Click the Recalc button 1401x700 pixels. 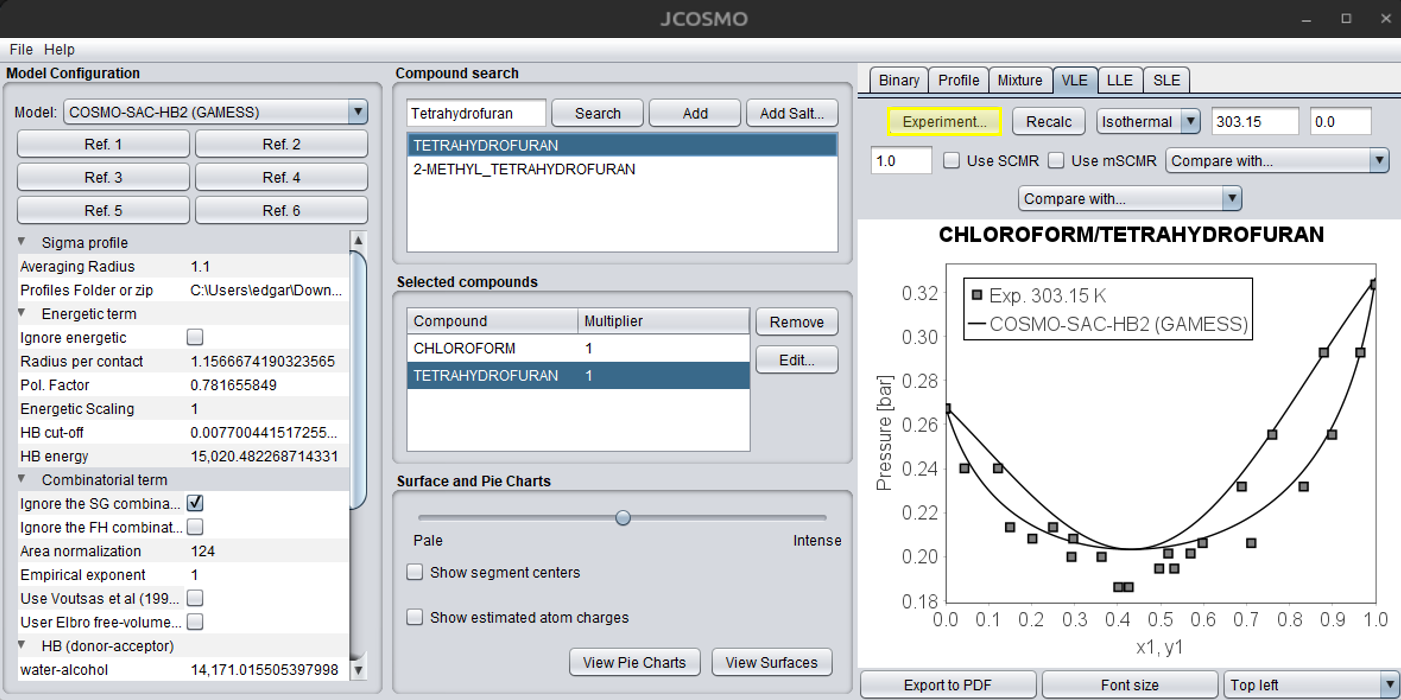pos(1048,121)
